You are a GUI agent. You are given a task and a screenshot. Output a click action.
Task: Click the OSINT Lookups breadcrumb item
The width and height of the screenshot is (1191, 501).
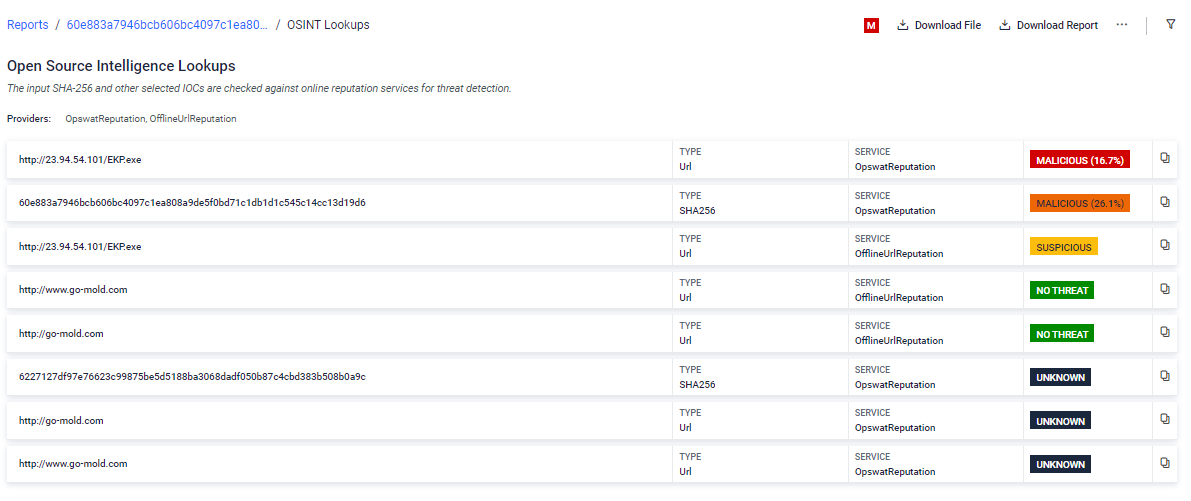click(328, 25)
